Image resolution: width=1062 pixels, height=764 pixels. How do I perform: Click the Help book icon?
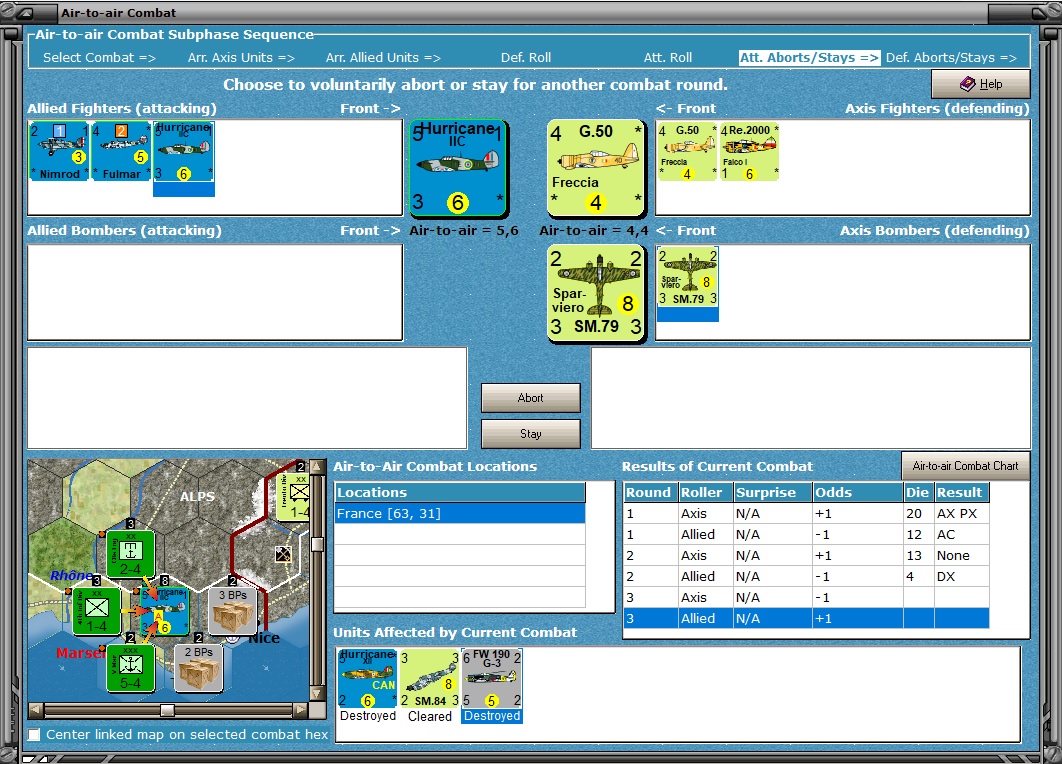pos(968,83)
